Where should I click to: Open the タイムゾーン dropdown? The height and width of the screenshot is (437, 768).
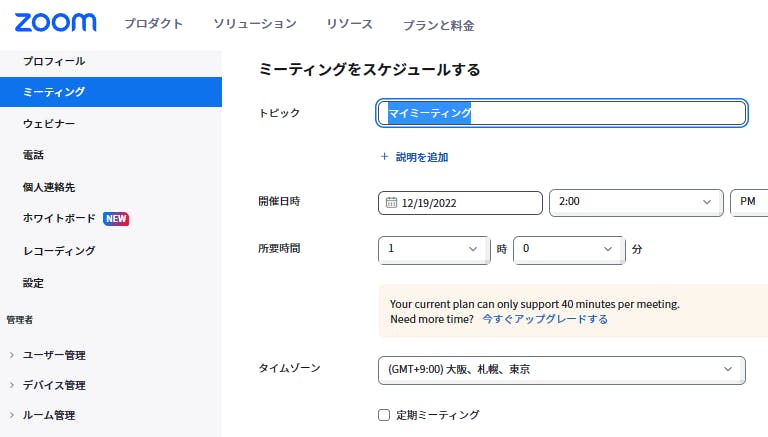pos(561,370)
